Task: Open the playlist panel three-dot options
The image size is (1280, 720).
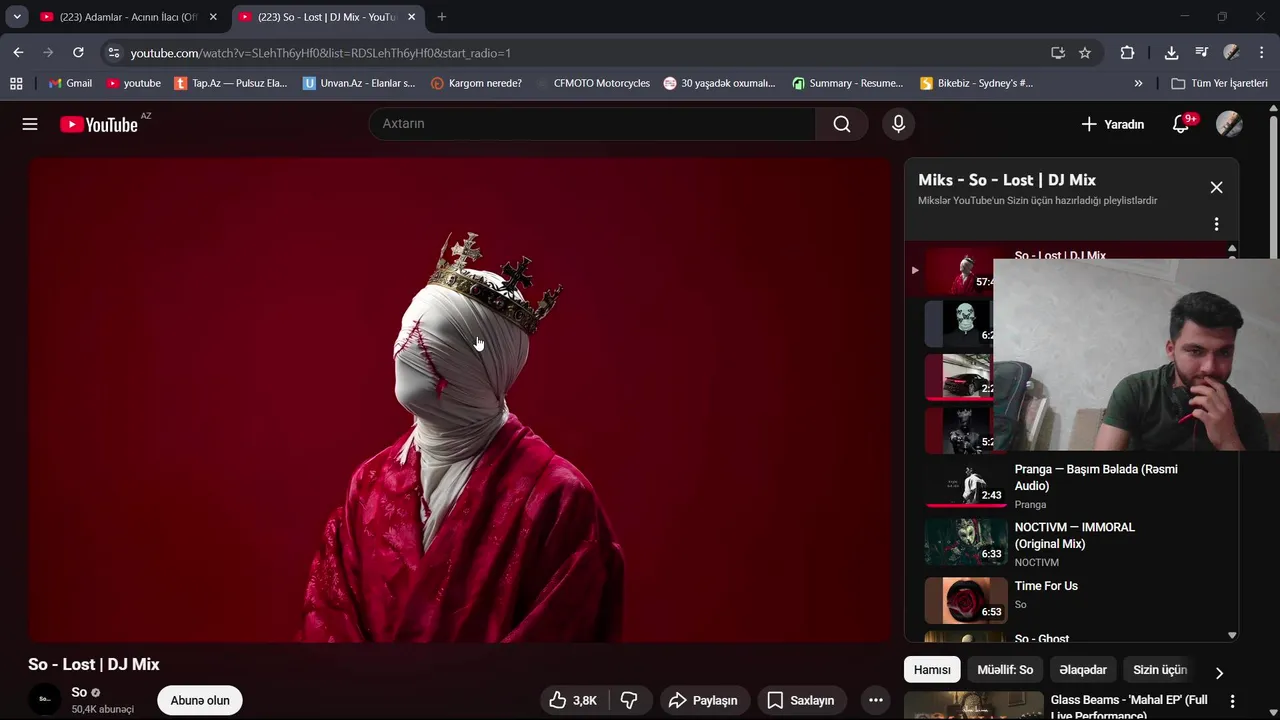Action: [x=1216, y=224]
